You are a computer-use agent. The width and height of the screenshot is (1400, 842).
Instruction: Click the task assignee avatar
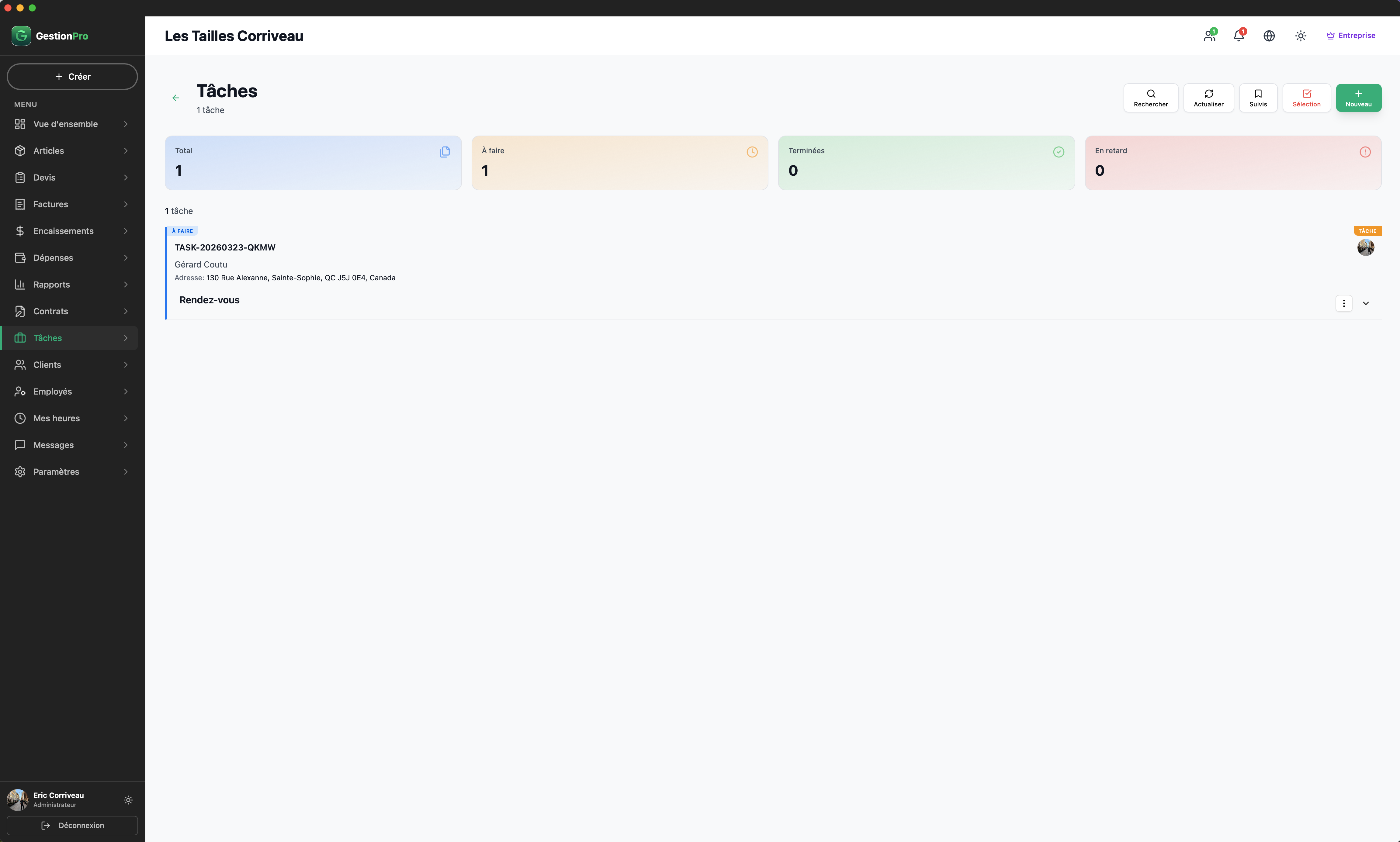1365,247
